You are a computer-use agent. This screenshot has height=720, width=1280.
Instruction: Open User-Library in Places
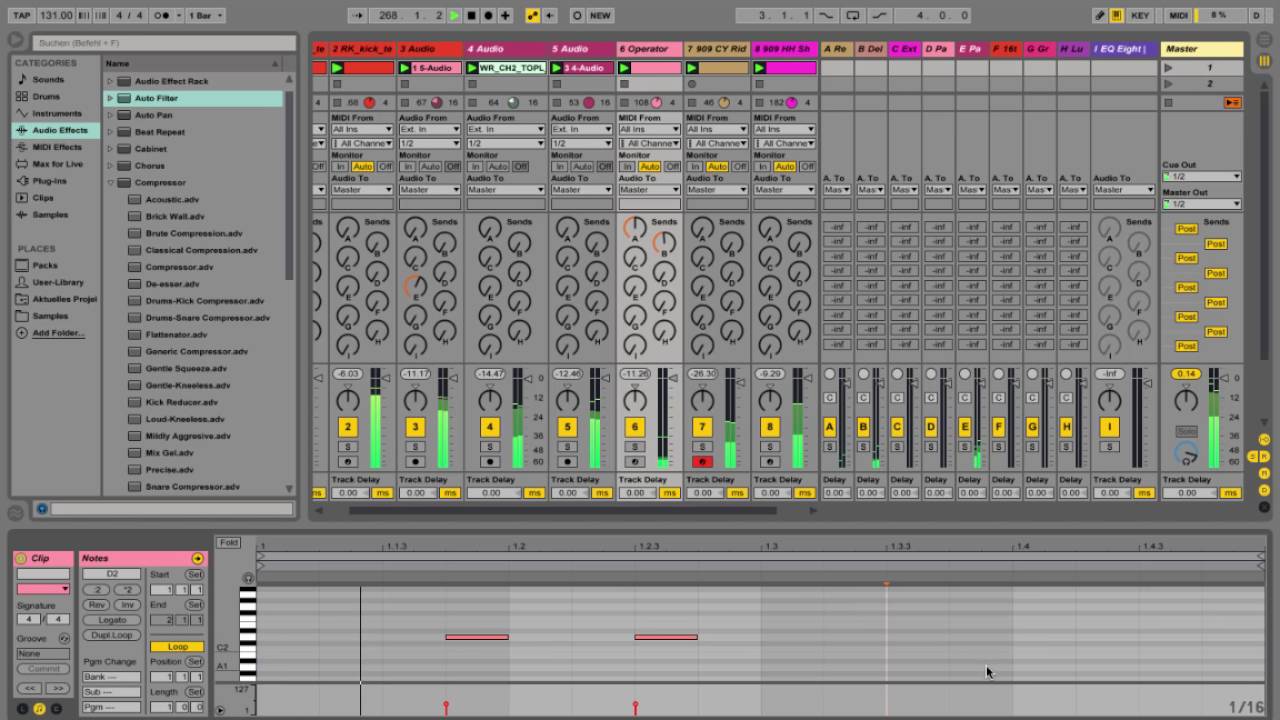(x=58, y=282)
